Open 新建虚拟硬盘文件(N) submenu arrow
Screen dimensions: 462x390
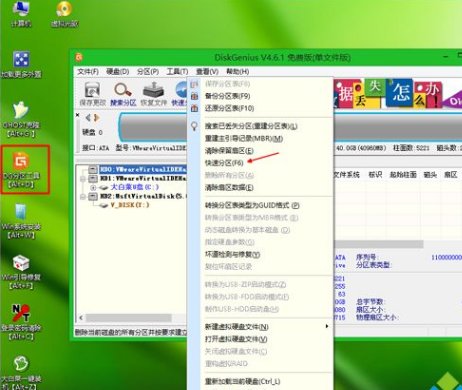click(x=327, y=326)
